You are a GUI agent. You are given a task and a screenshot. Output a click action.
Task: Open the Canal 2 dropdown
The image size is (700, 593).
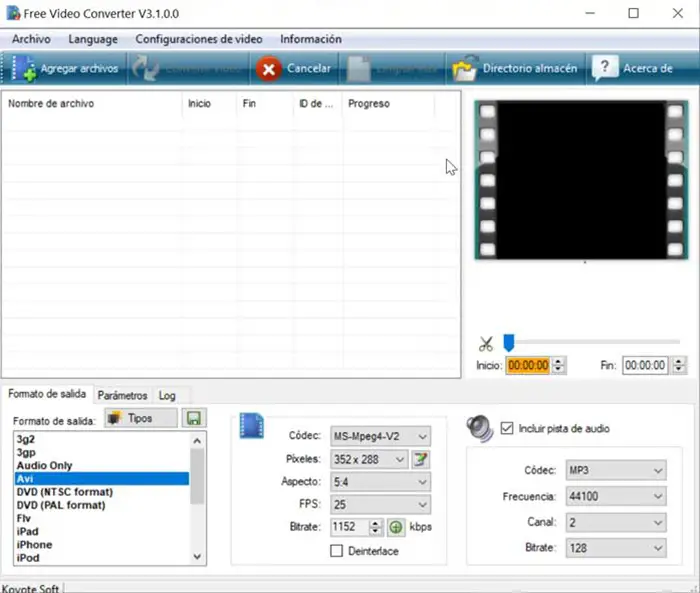616,522
